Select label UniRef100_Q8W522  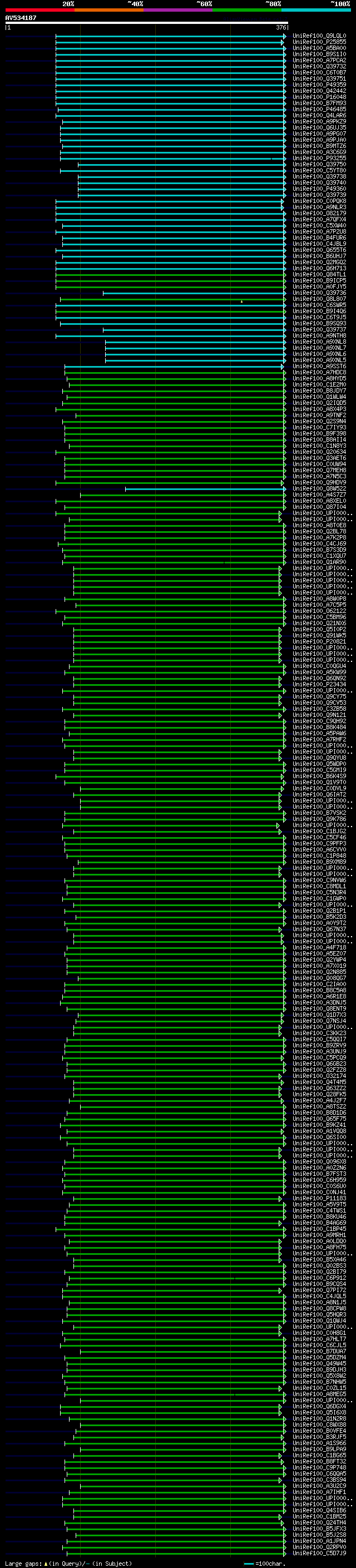pyautogui.click(x=319, y=489)
